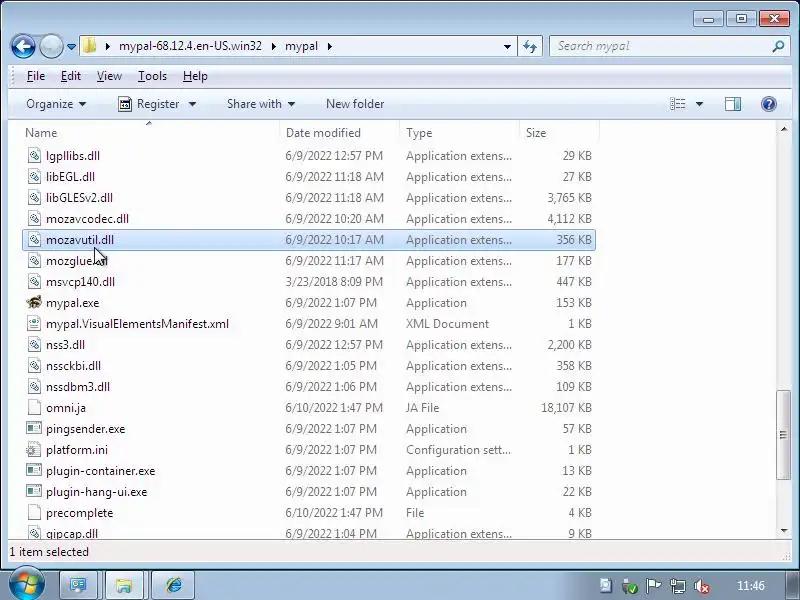
Task: Expand arrow after mypal-68.12.4.en-US.win32 breadcrumb
Action: coord(274,46)
